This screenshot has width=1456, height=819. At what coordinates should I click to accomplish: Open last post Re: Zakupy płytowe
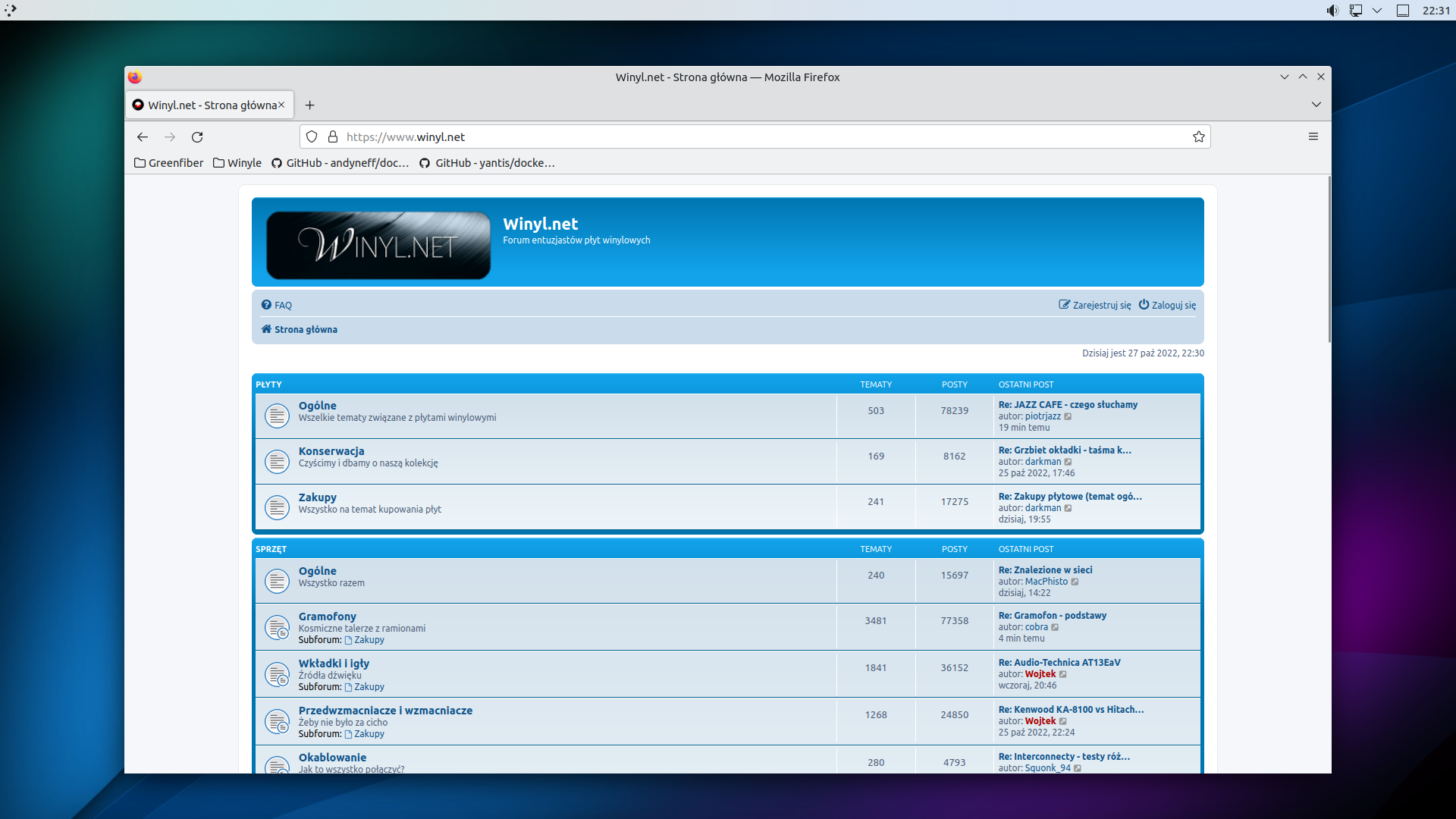click(x=1070, y=497)
